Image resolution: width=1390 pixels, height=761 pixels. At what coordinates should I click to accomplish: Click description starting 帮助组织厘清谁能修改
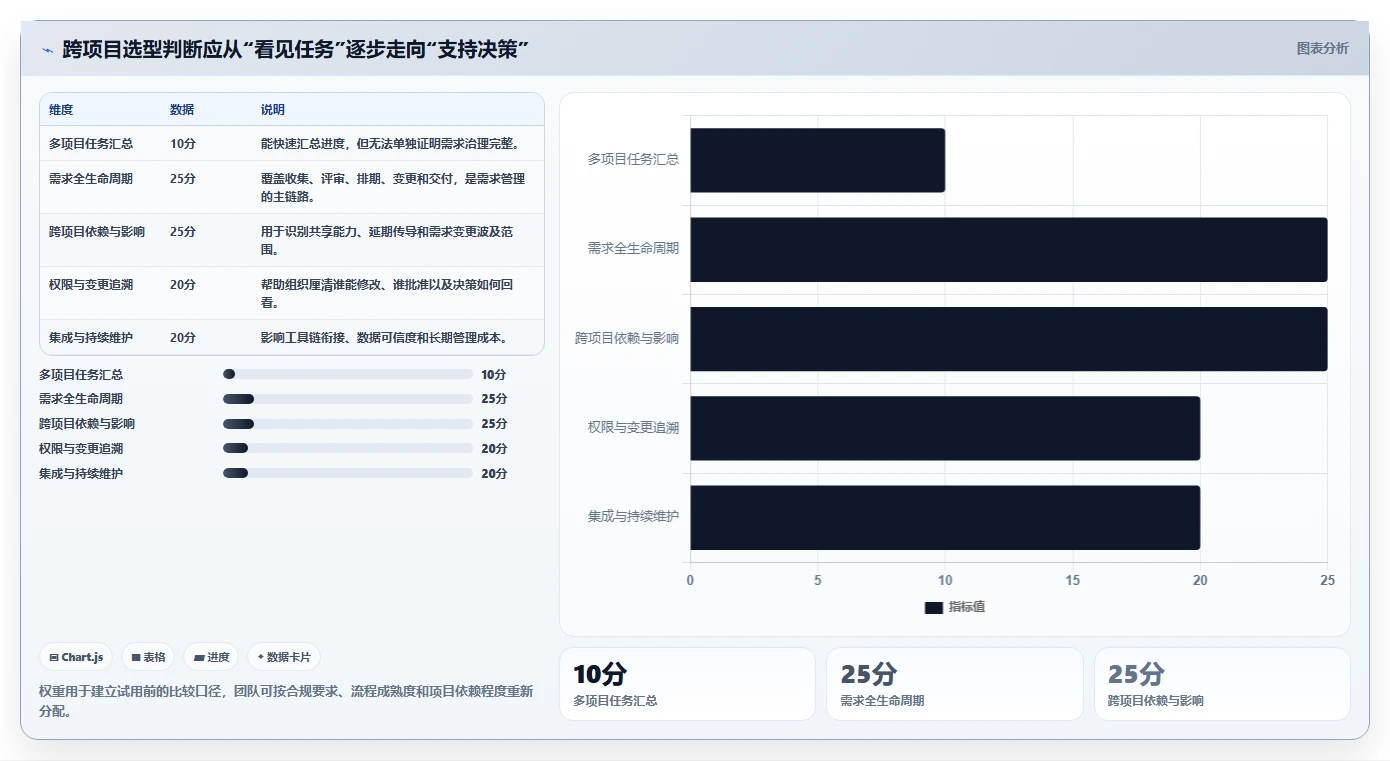[387, 293]
